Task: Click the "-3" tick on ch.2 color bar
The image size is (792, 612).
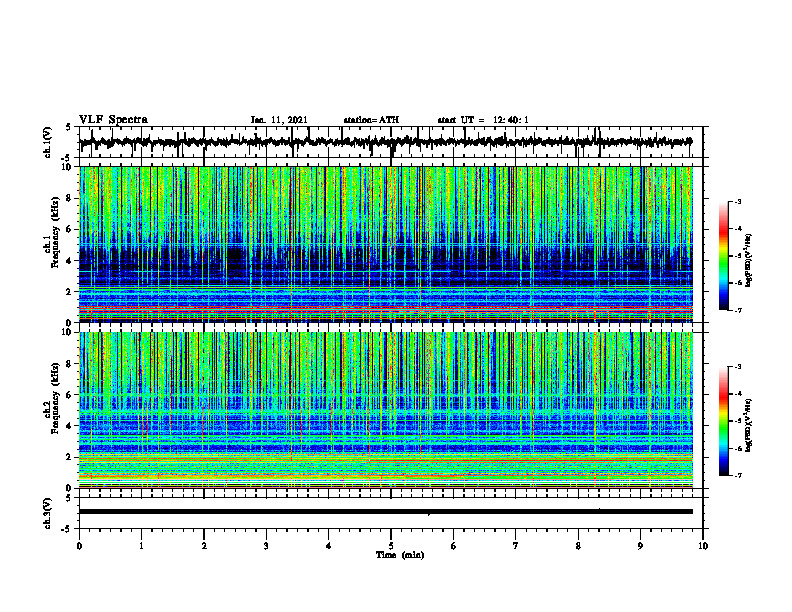Action: (x=738, y=367)
